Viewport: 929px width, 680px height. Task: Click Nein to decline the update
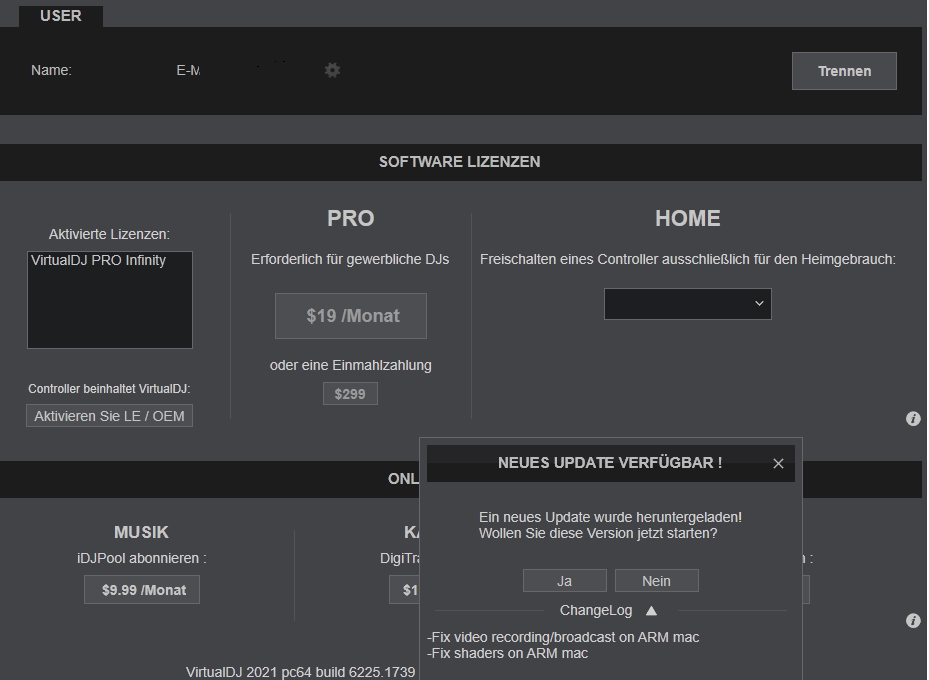[x=656, y=580]
